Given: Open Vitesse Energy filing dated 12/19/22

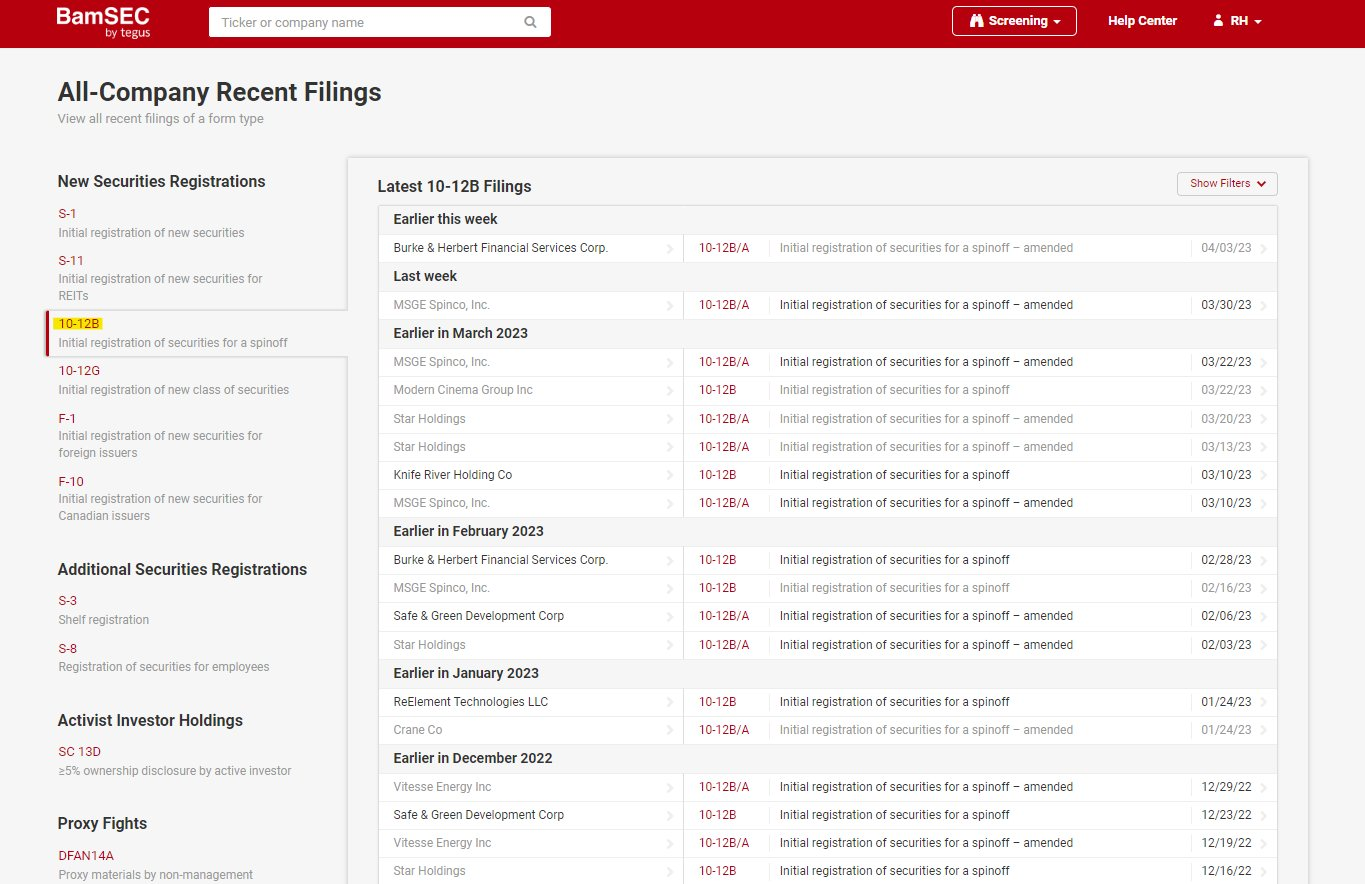Looking at the screenshot, I should [828, 843].
